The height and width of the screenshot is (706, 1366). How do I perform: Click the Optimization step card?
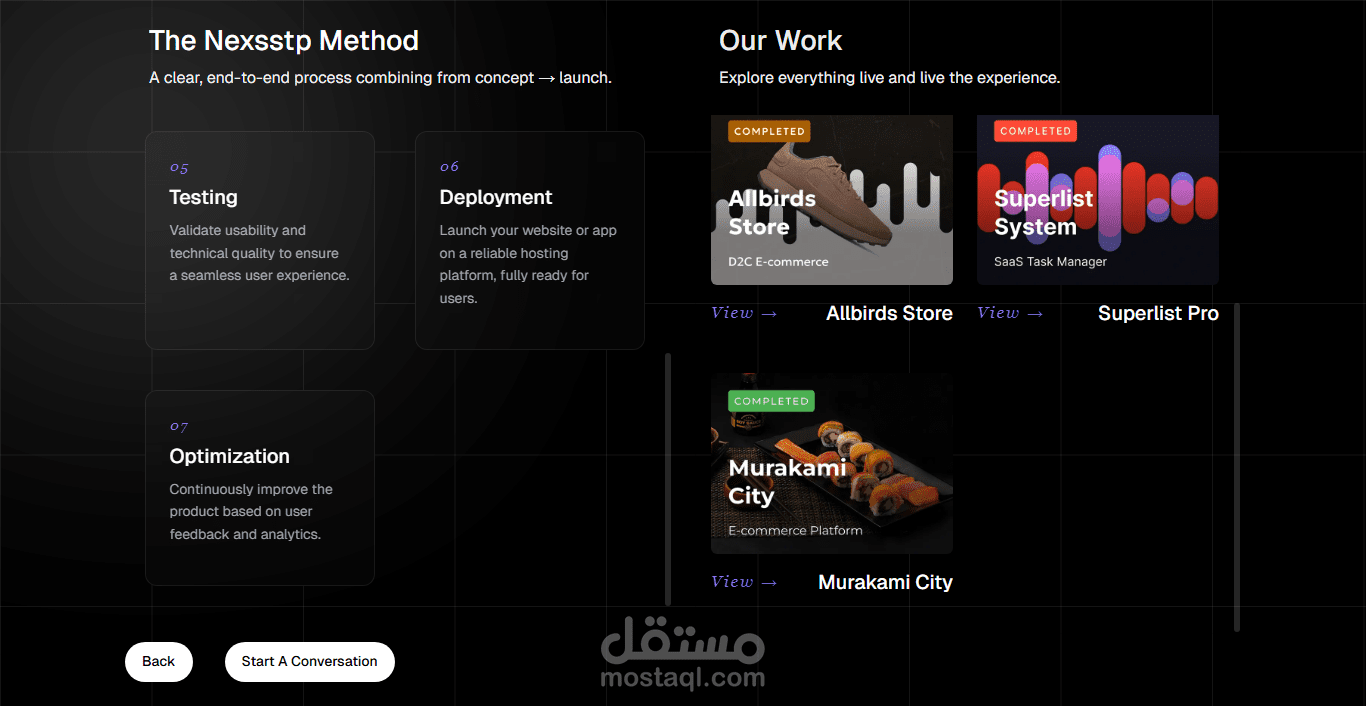tap(260, 488)
